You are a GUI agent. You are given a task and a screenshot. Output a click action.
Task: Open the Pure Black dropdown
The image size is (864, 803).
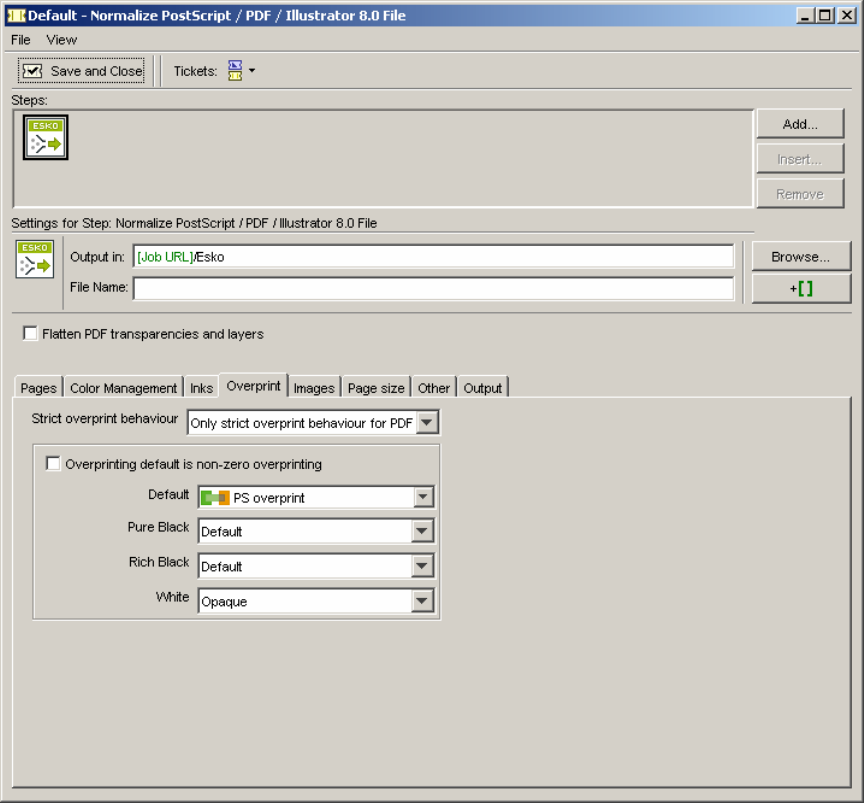coord(422,531)
